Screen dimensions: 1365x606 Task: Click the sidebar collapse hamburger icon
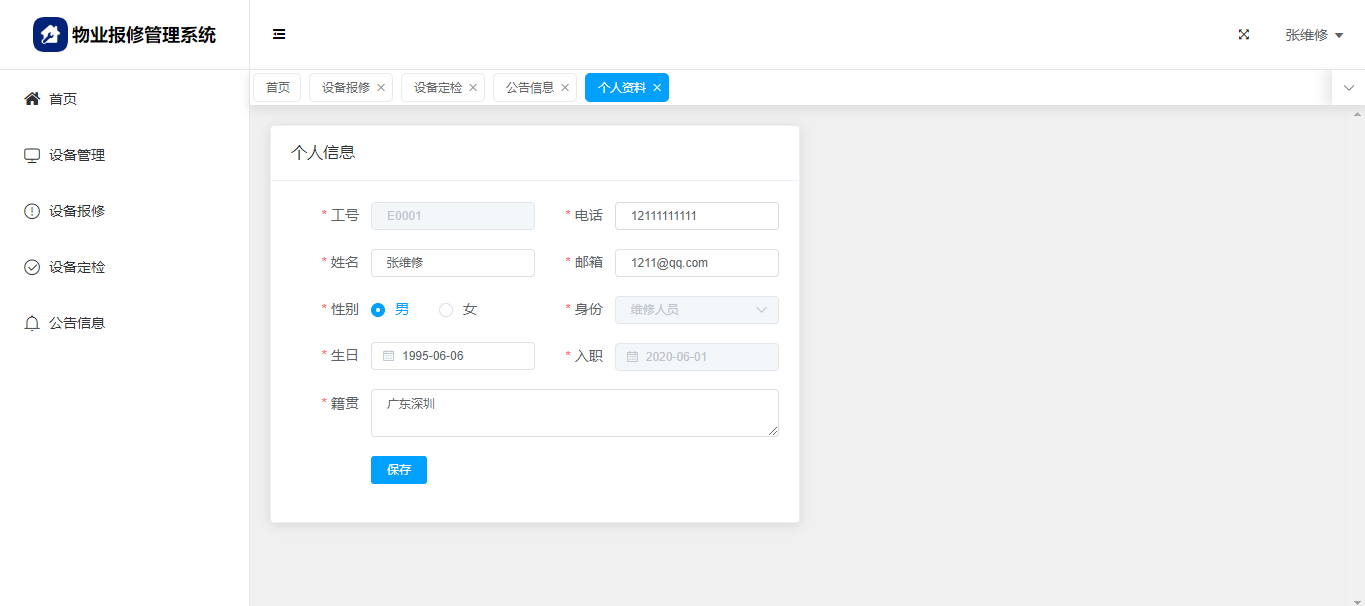[x=279, y=35]
